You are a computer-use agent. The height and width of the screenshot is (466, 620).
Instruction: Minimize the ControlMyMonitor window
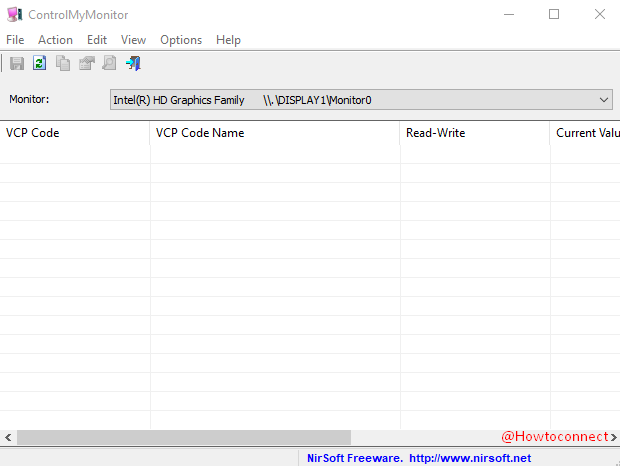pyautogui.click(x=509, y=15)
